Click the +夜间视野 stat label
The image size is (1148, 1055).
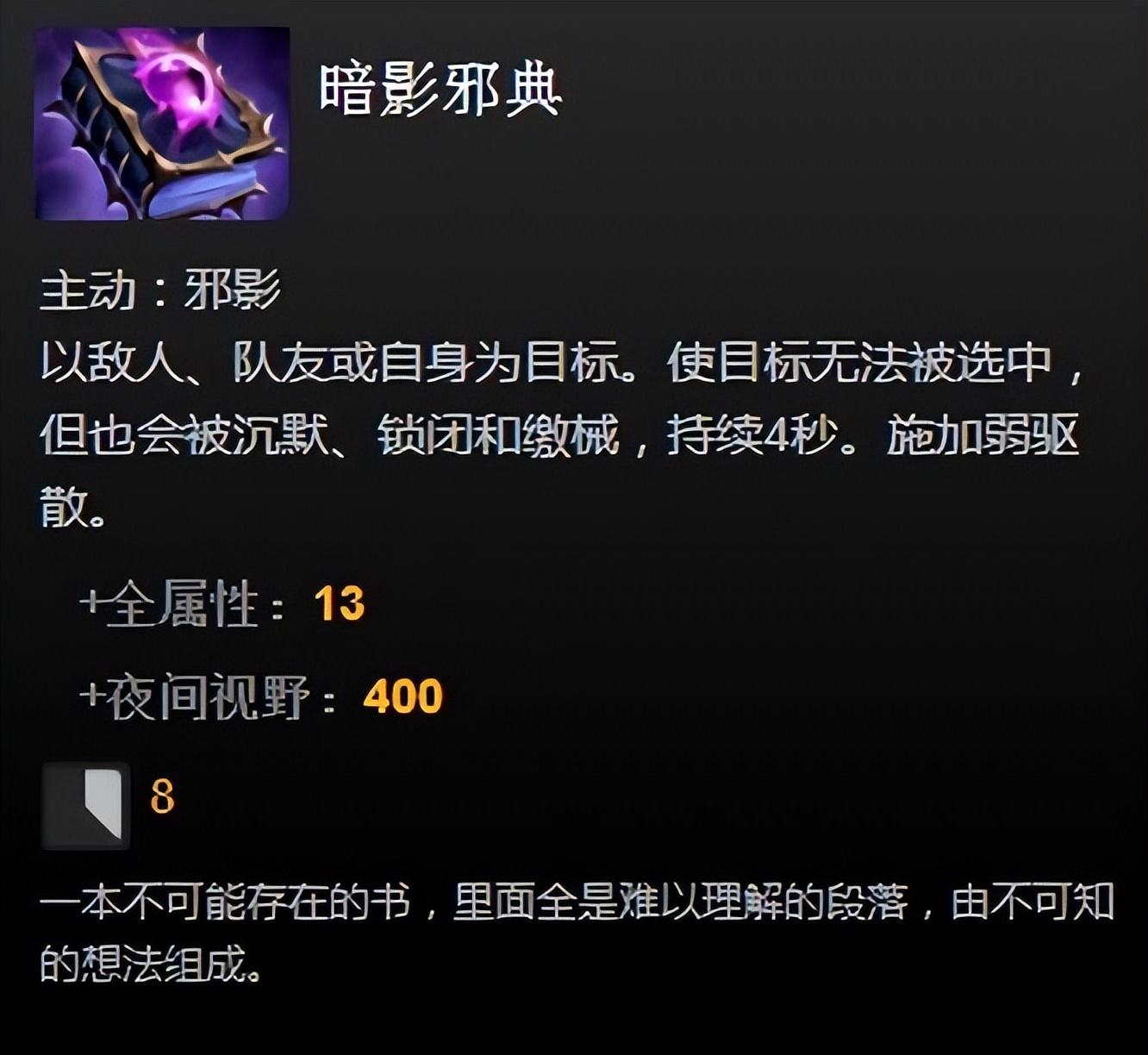(x=208, y=696)
